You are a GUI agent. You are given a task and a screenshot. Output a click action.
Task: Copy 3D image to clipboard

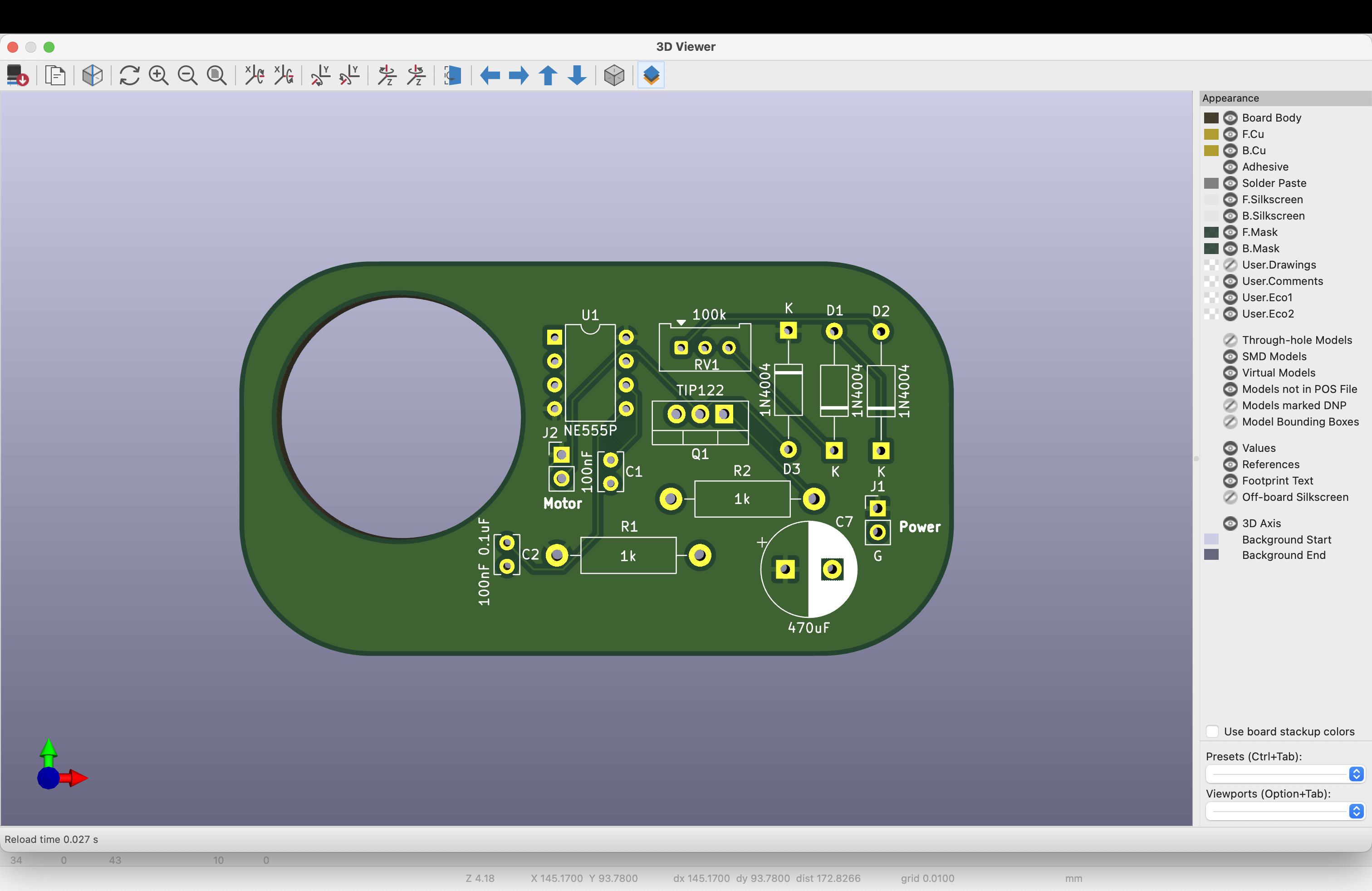tap(55, 75)
